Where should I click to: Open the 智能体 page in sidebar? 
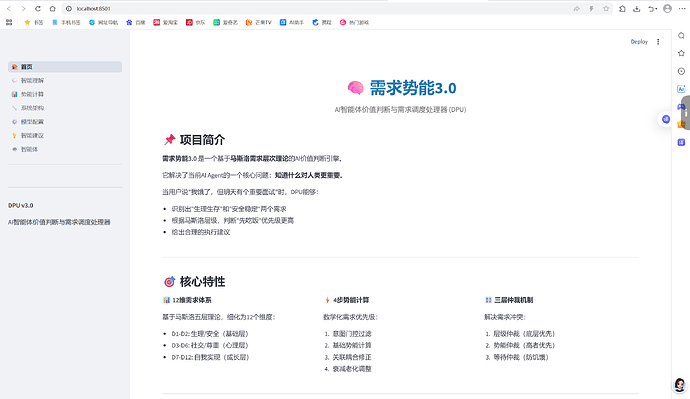[x=65, y=149]
